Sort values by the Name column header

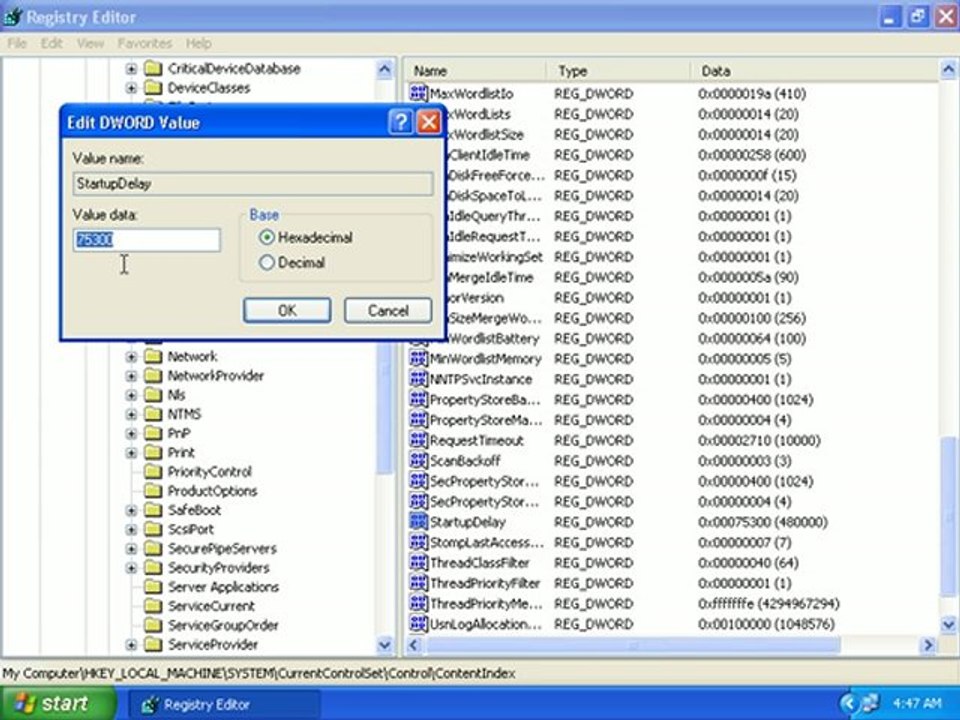[475, 71]
